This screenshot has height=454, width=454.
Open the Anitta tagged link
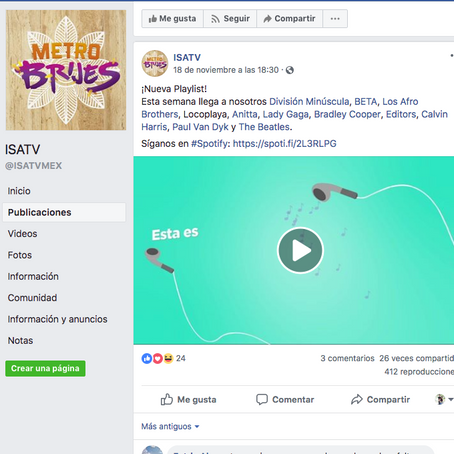(245, 114)
